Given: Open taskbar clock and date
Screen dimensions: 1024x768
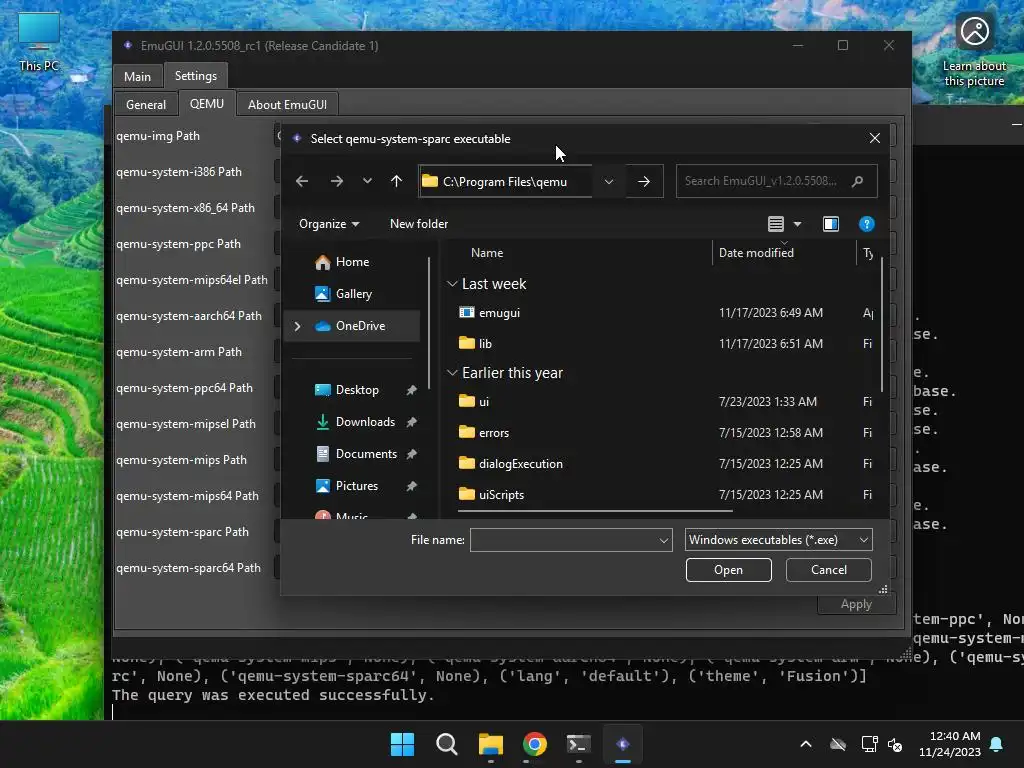Looking at the screenshot, I should click(950, 744).
